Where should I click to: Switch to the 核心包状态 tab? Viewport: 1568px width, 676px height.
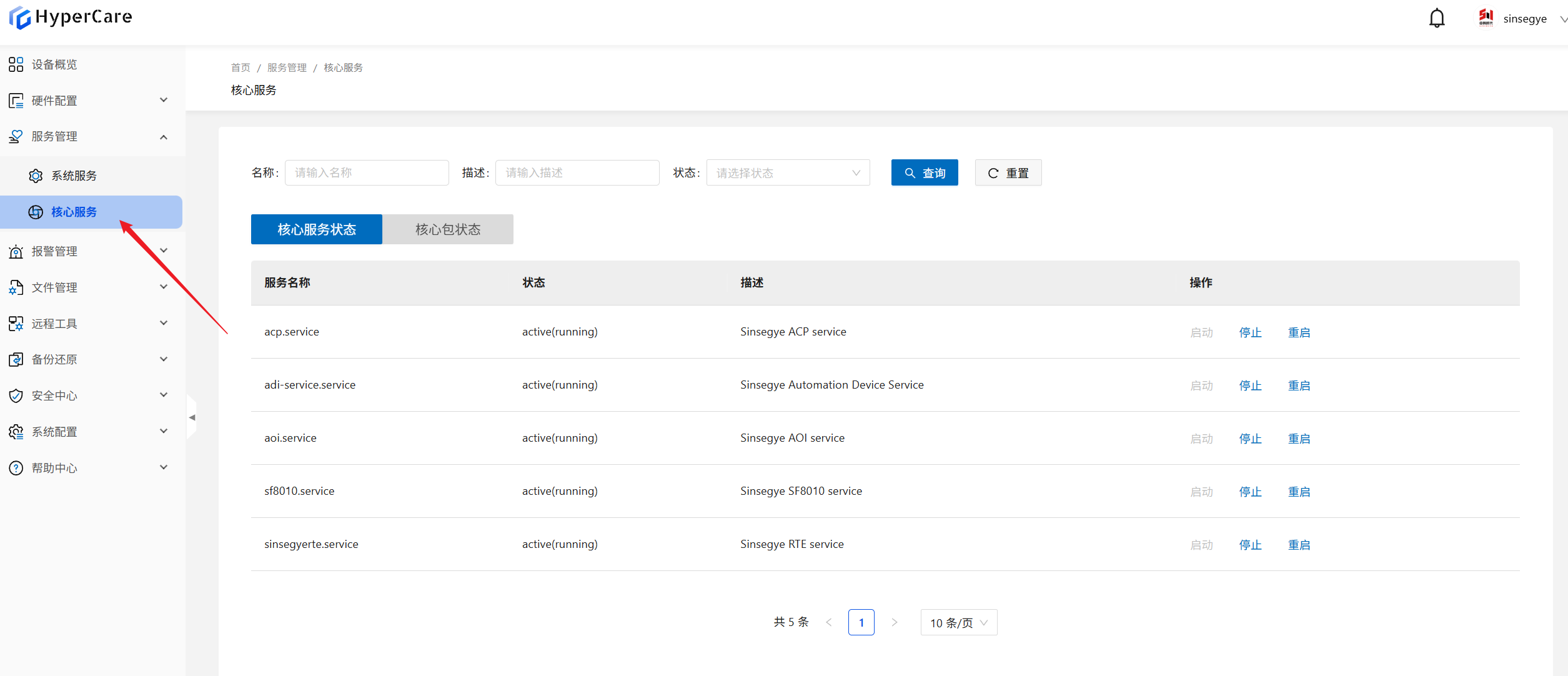click(448, 229)
